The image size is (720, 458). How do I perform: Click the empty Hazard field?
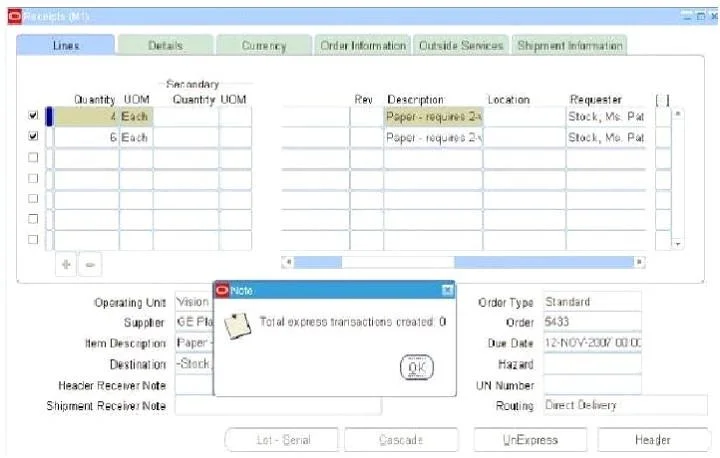pyautogui.click(x=592, y=364)
